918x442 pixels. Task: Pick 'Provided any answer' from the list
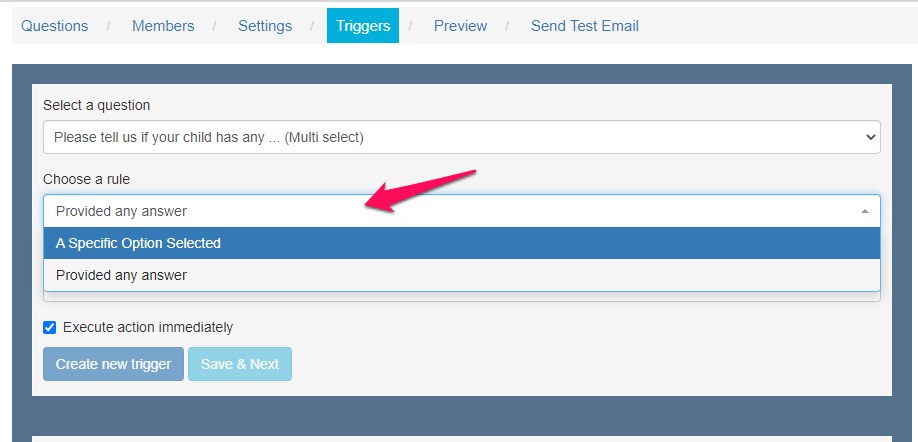click(x=461, y=275)
